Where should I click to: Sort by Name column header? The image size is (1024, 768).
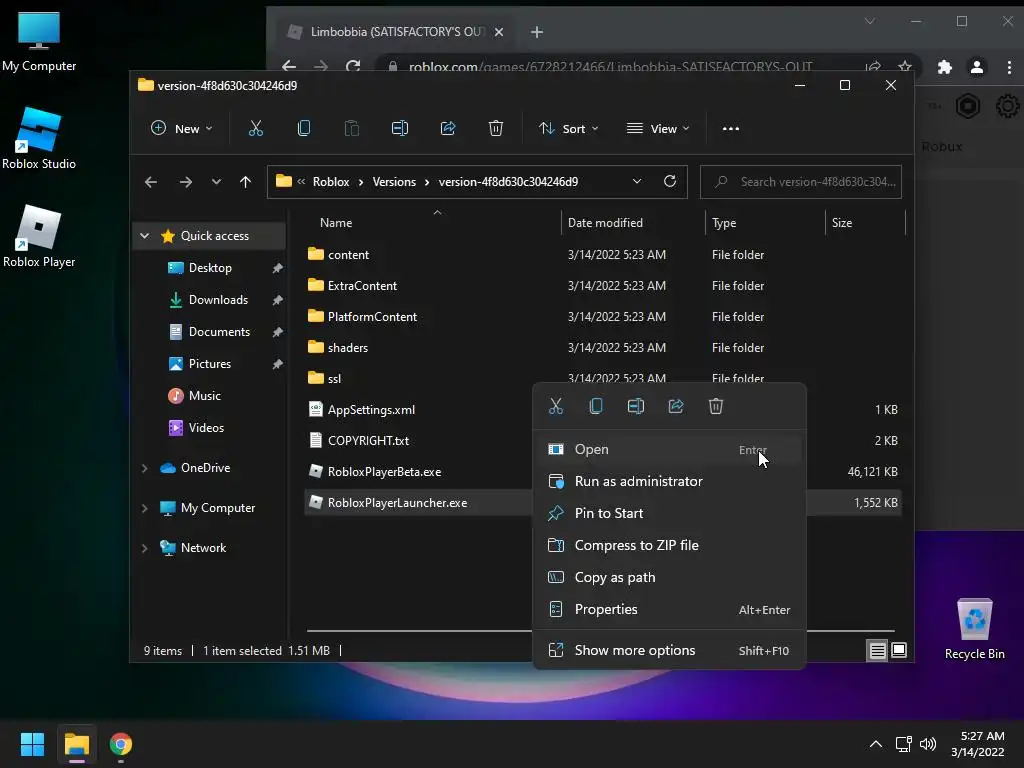pos(336,223)
